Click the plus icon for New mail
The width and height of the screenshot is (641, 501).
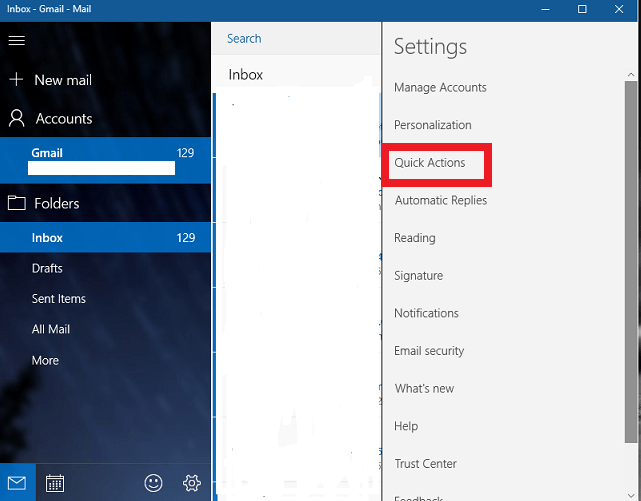tap(16, 79)
